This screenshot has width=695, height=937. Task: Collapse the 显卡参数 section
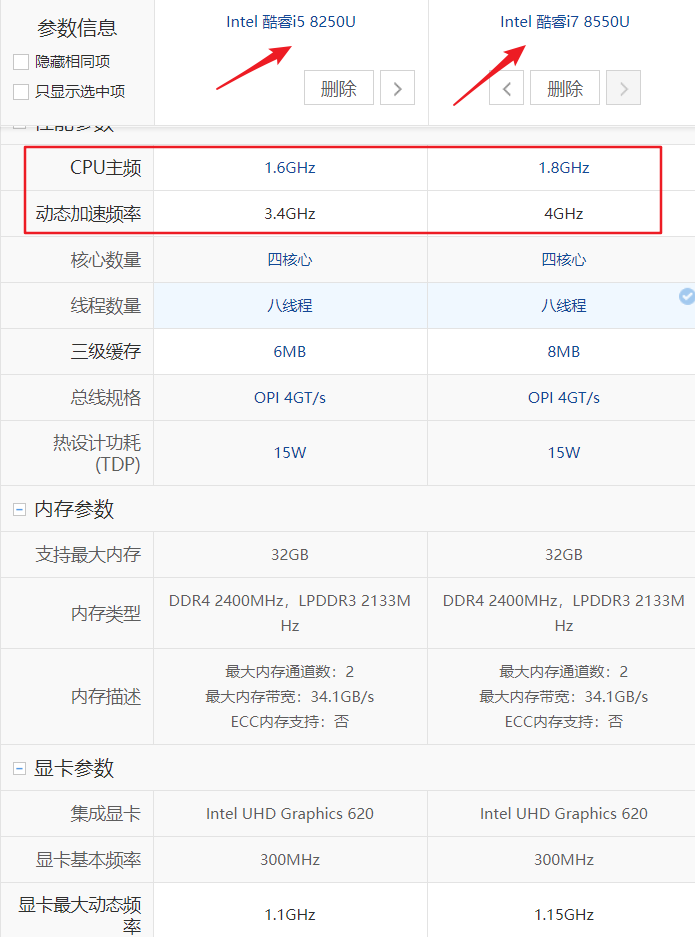point(20,768)
